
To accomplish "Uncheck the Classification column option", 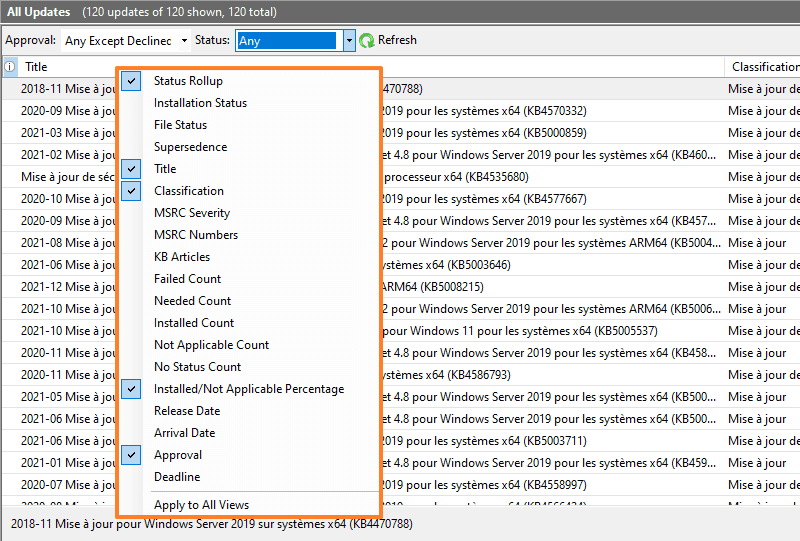I will tap(188, 191).
